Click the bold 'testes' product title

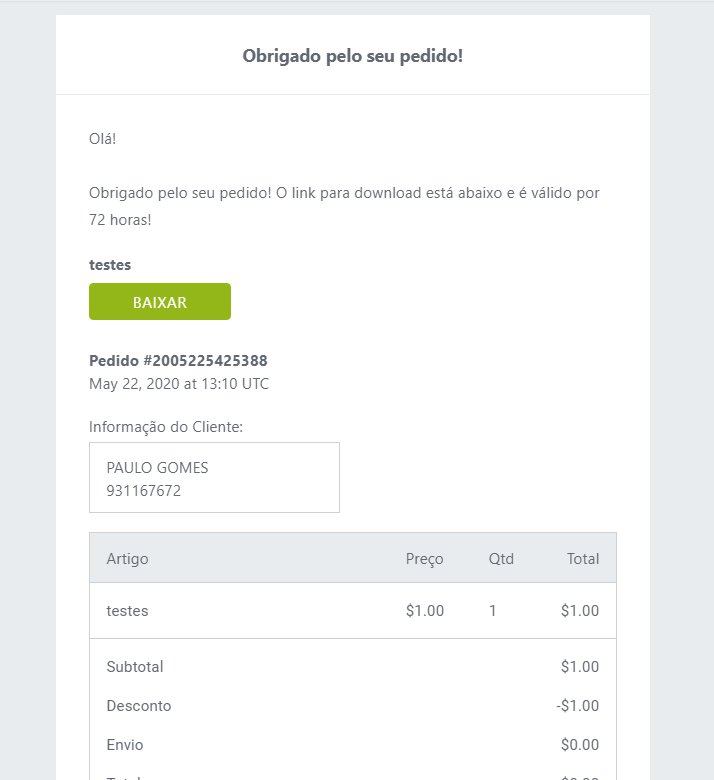click(110, 265)
